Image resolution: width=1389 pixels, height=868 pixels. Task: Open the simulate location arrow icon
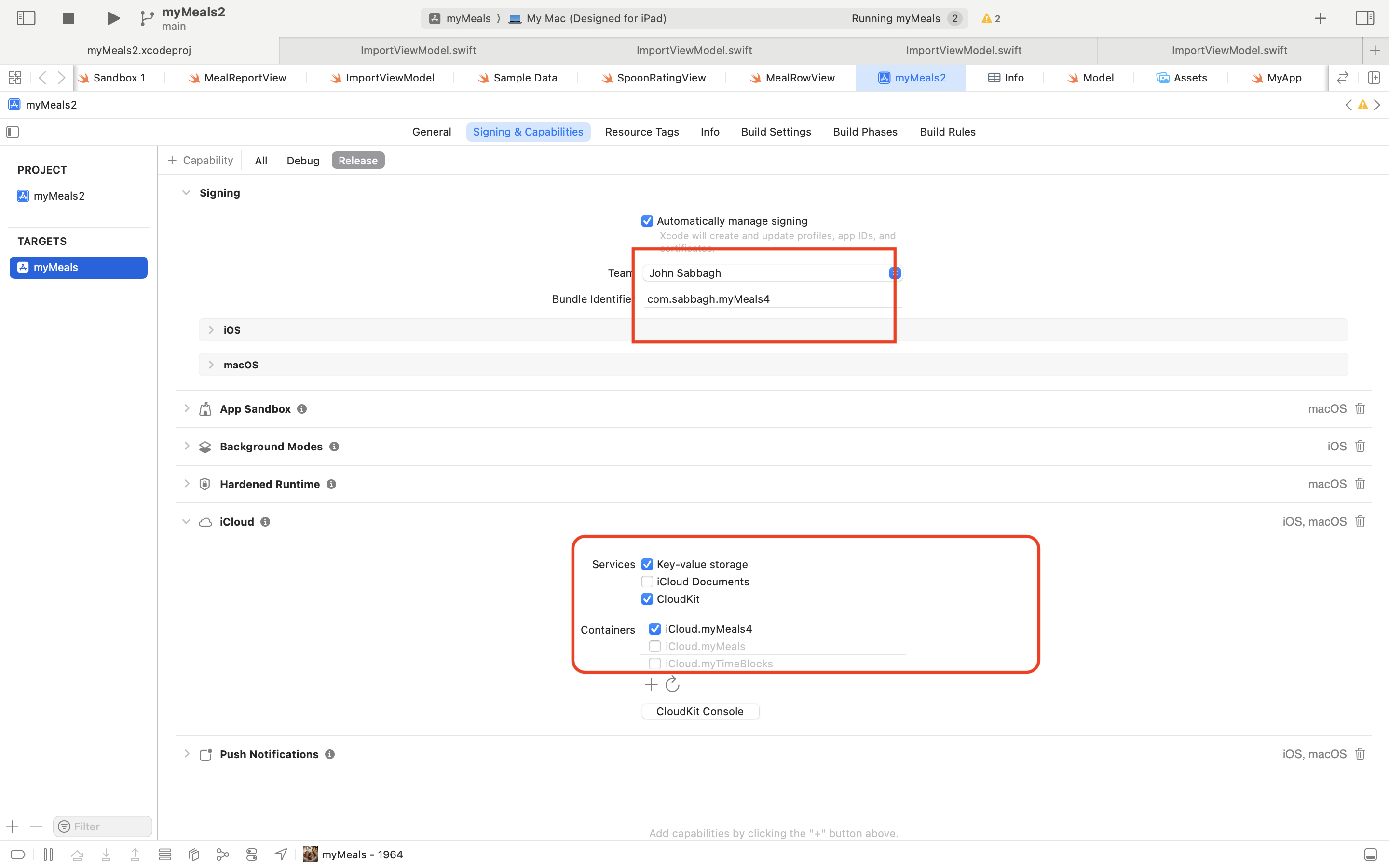pyautogui.click(x=281, y=854)
